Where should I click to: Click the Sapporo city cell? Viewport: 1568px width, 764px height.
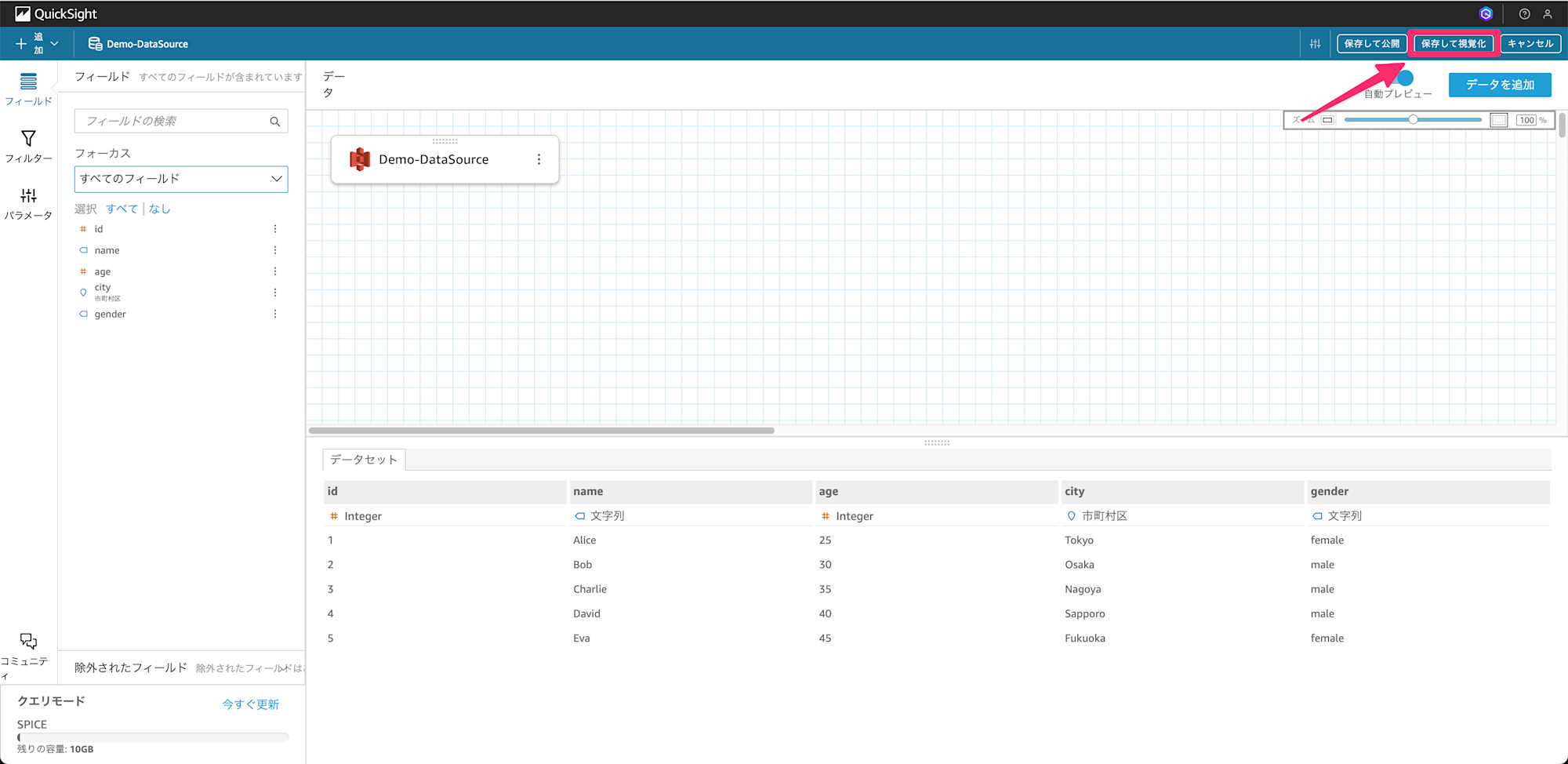coord(1085,614)
